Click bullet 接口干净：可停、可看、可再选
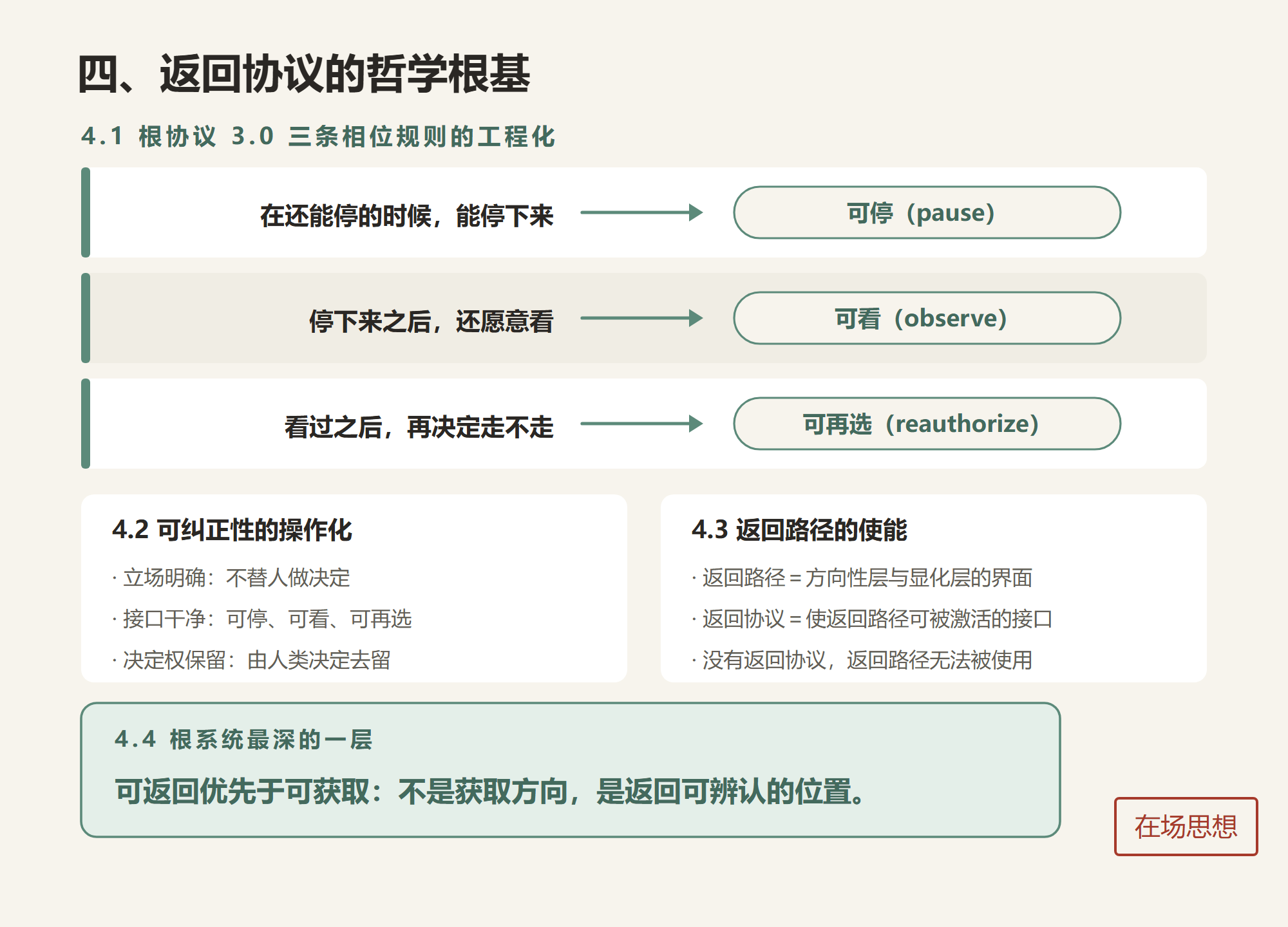Image resolution: width=1288 pixels, height=927 pixels. click(x=262, y=619)
